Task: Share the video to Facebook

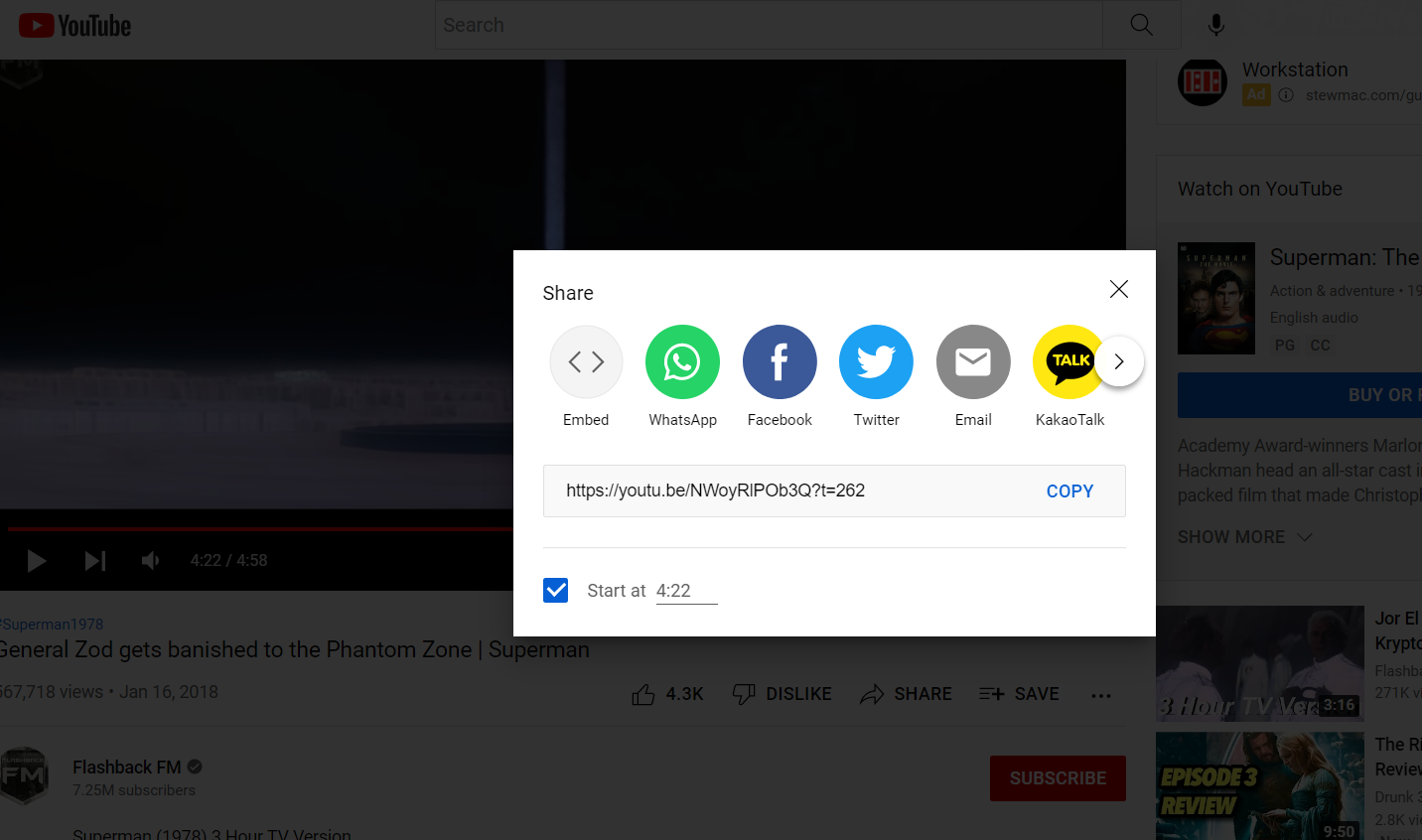Action: (x=780, y=362)
